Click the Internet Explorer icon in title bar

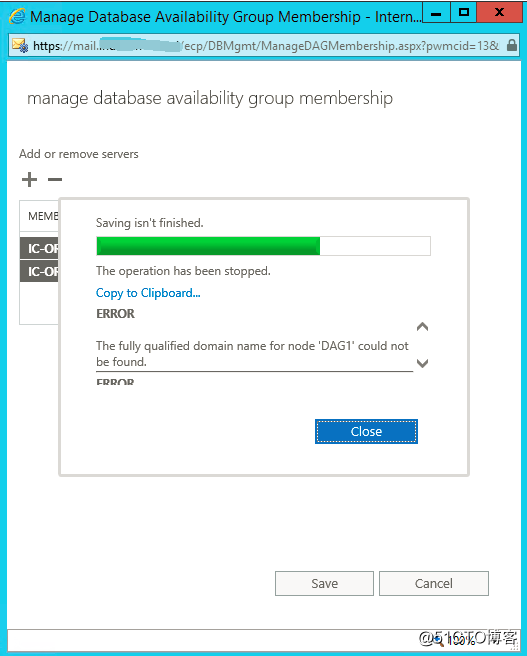pos(18,17)
